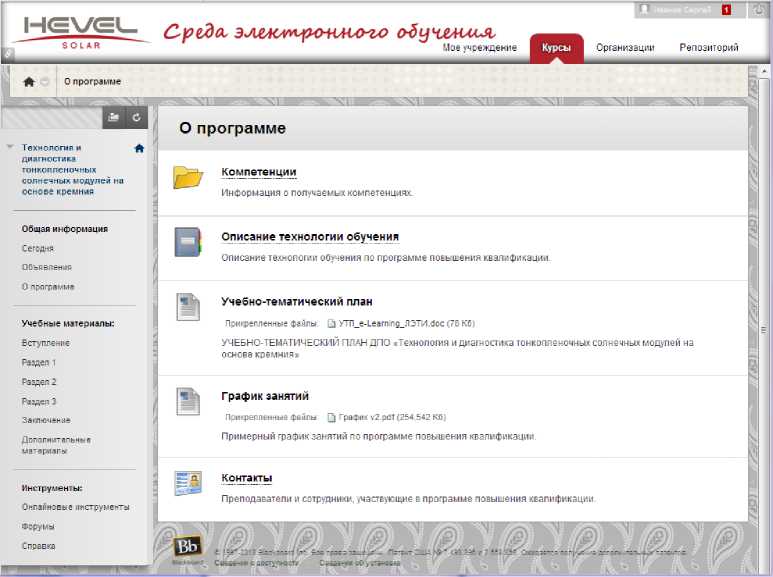This screenshot has width=773, height=577.
Task: Click the Учебно-тематический план document icon
Action: coord(188,307)
